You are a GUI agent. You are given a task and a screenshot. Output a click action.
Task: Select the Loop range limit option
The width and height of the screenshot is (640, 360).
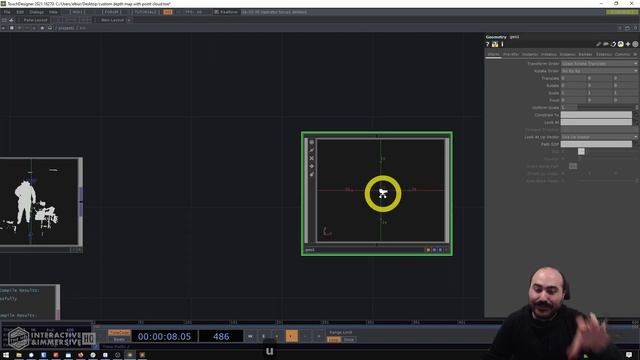[334, 340]
